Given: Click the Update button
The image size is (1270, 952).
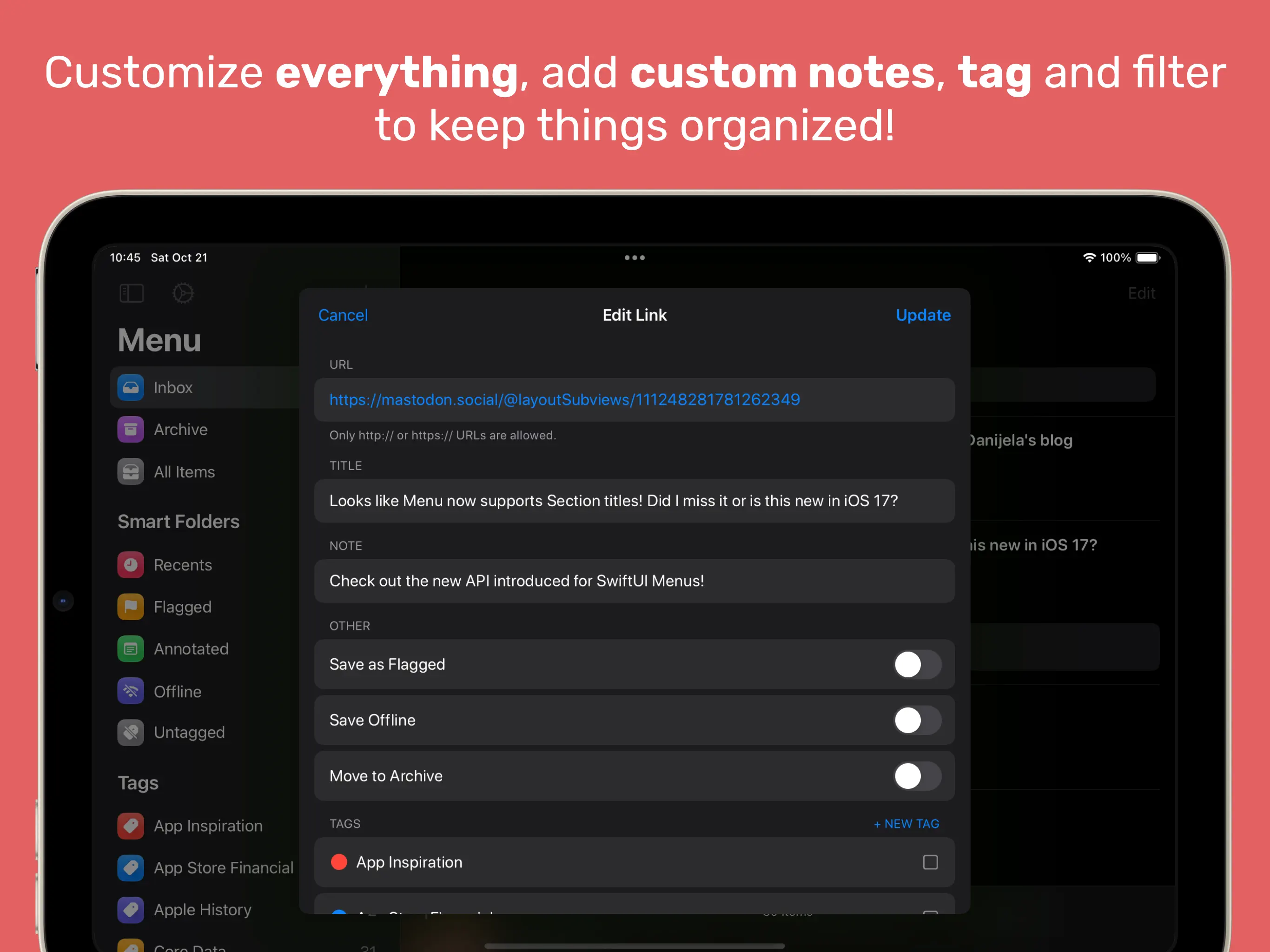Looking at the screenshot, I should [x=923, y=315].
